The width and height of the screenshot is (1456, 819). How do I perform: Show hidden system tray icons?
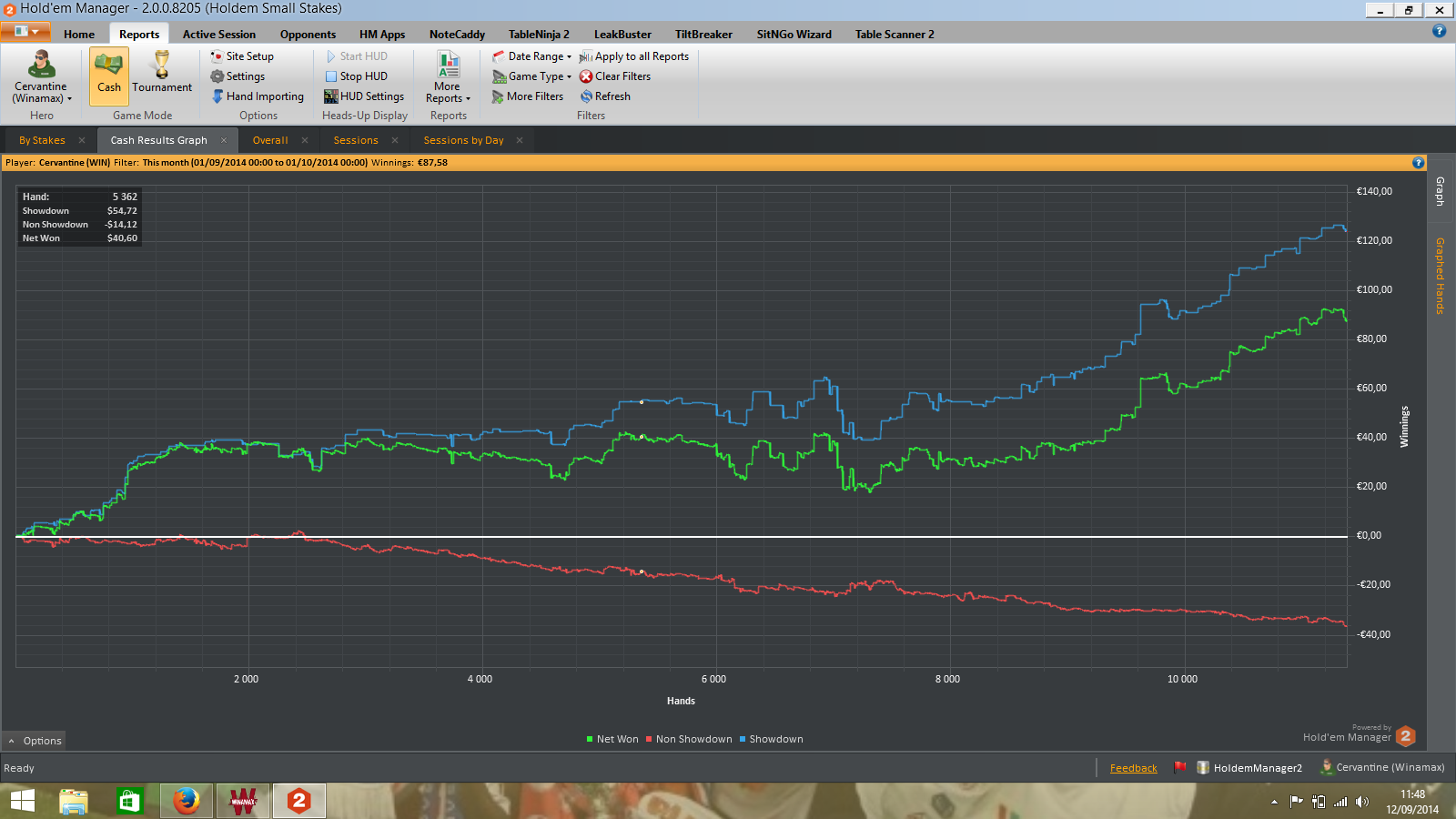[x=1274, y=802]
